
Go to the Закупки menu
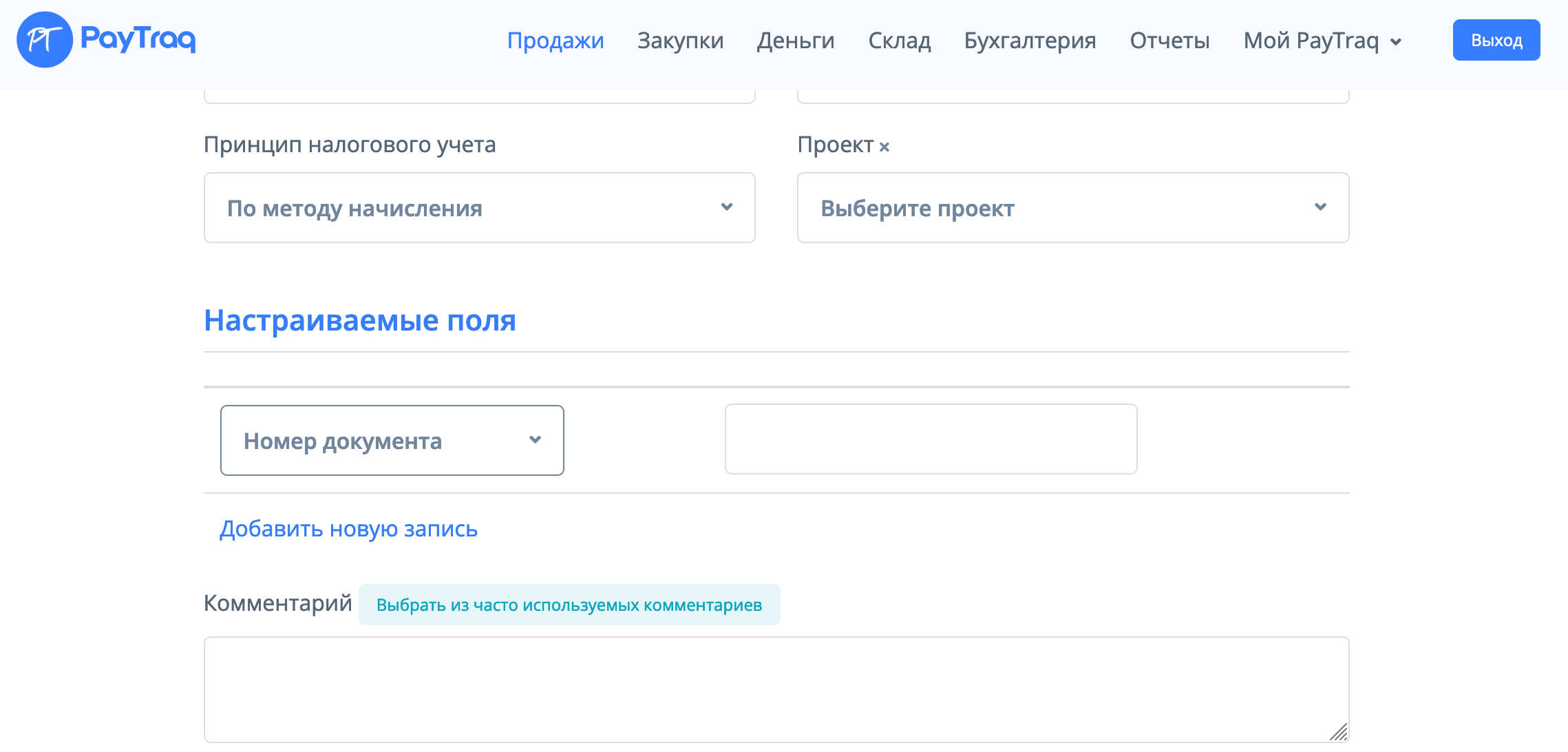click(680, 41)
